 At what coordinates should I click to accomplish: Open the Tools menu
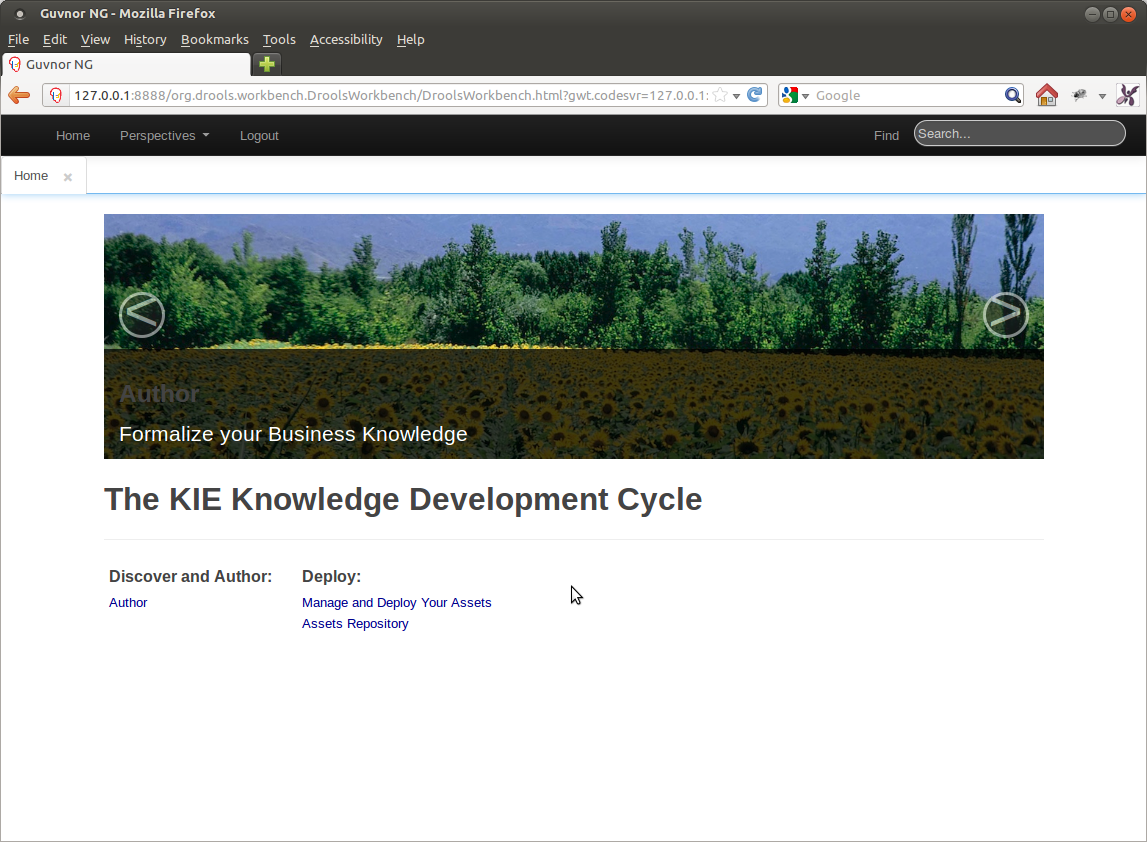point(279,40)
